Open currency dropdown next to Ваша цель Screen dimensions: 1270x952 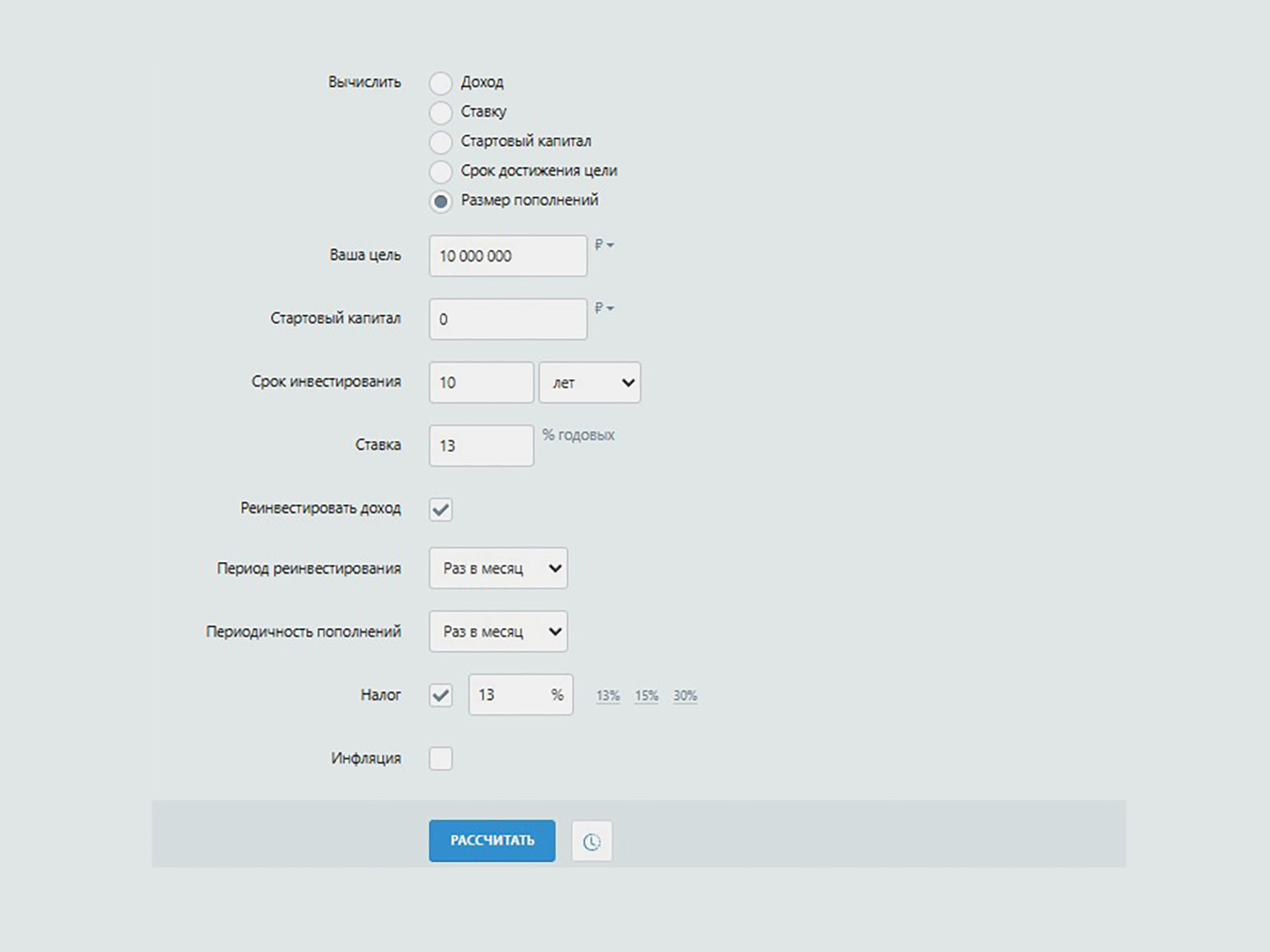coord(604,246)
